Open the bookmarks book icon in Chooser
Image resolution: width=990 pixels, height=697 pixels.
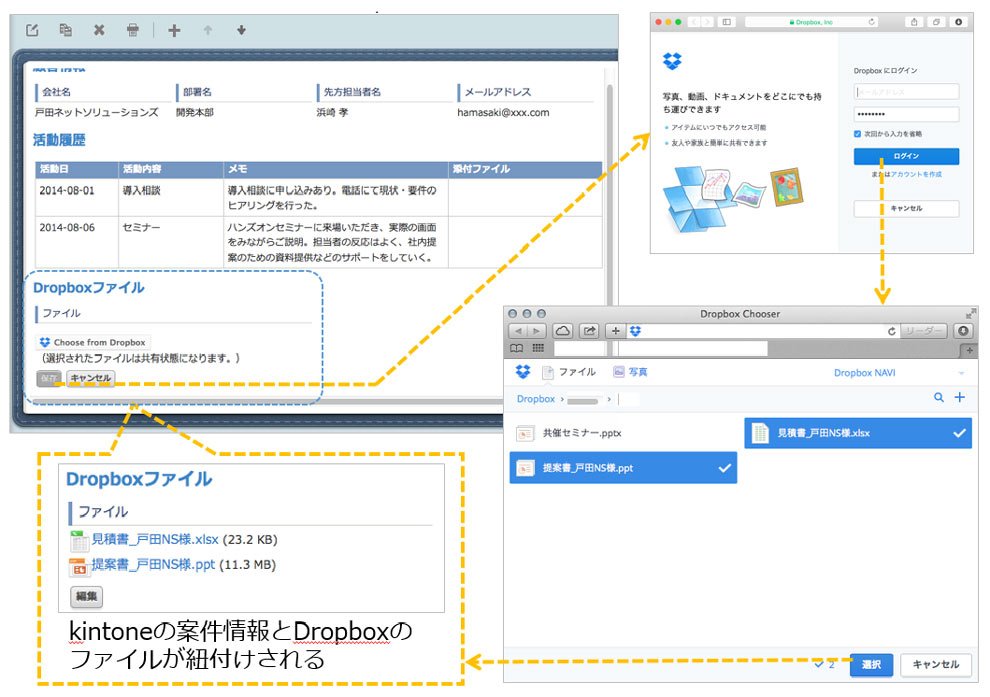click(516, 348)
